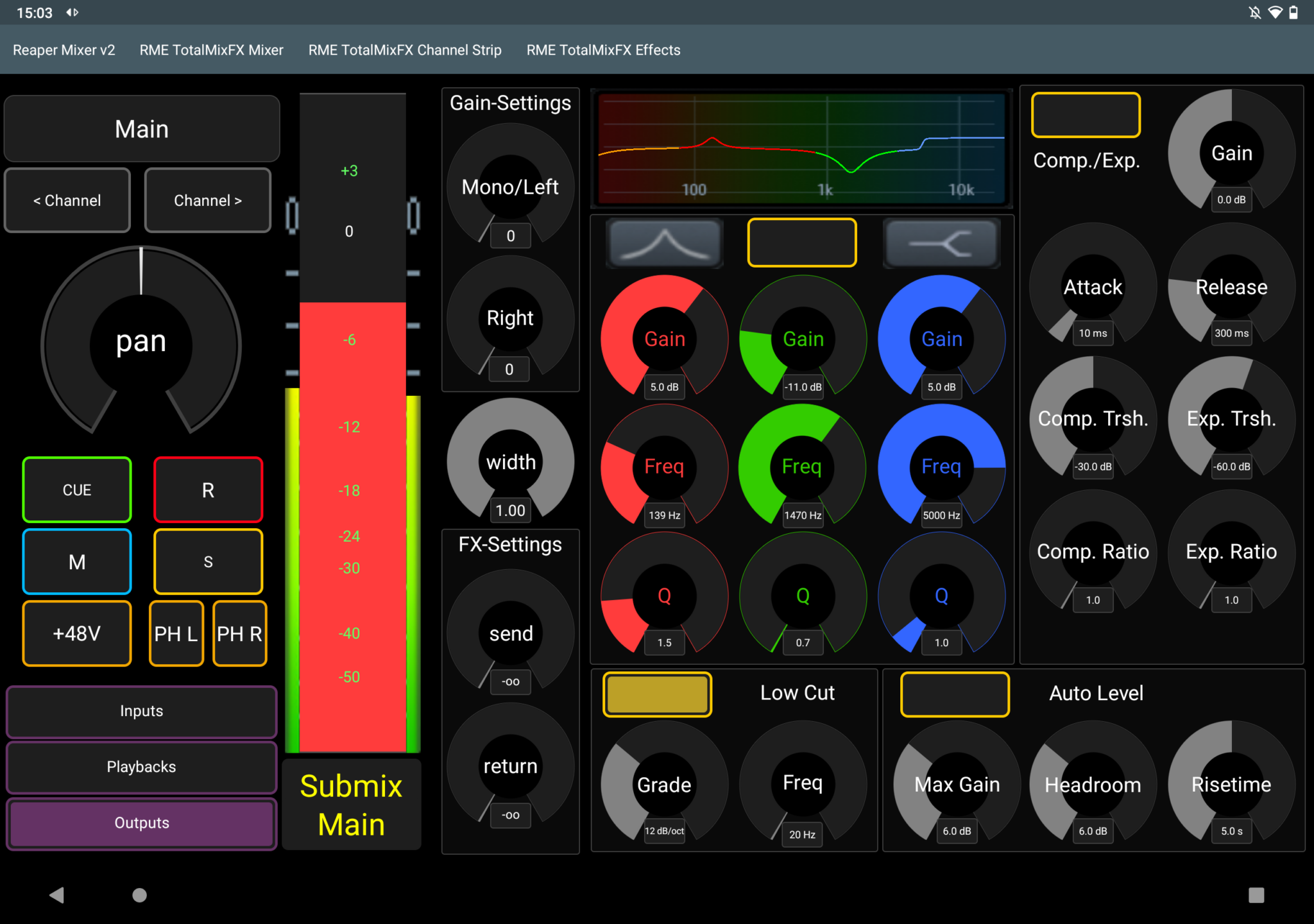Switch to the RME TotalMixFX Mixer tab

212,49
